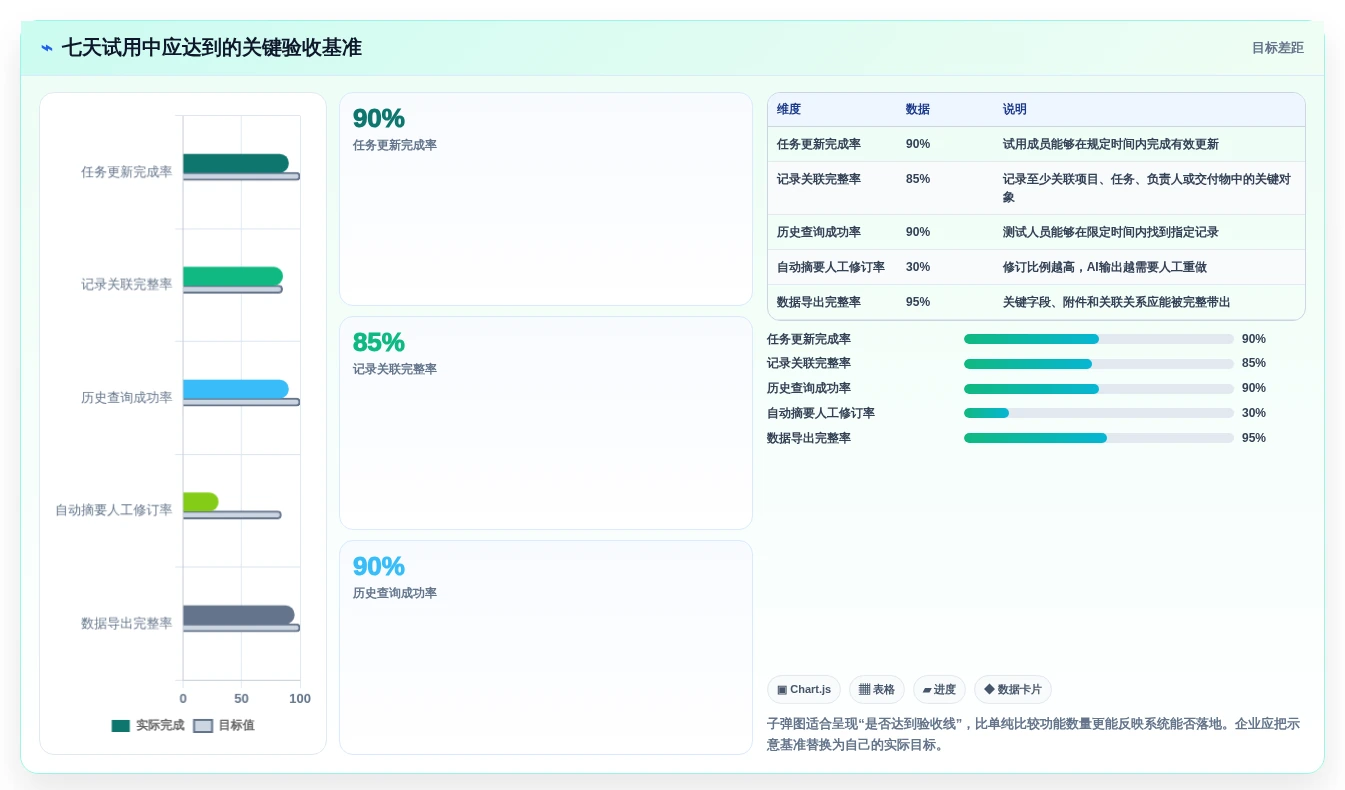Click 测试人员能够在限定时间内找到指定记录 description
1345x790 pixels.
coord(1111,232)
